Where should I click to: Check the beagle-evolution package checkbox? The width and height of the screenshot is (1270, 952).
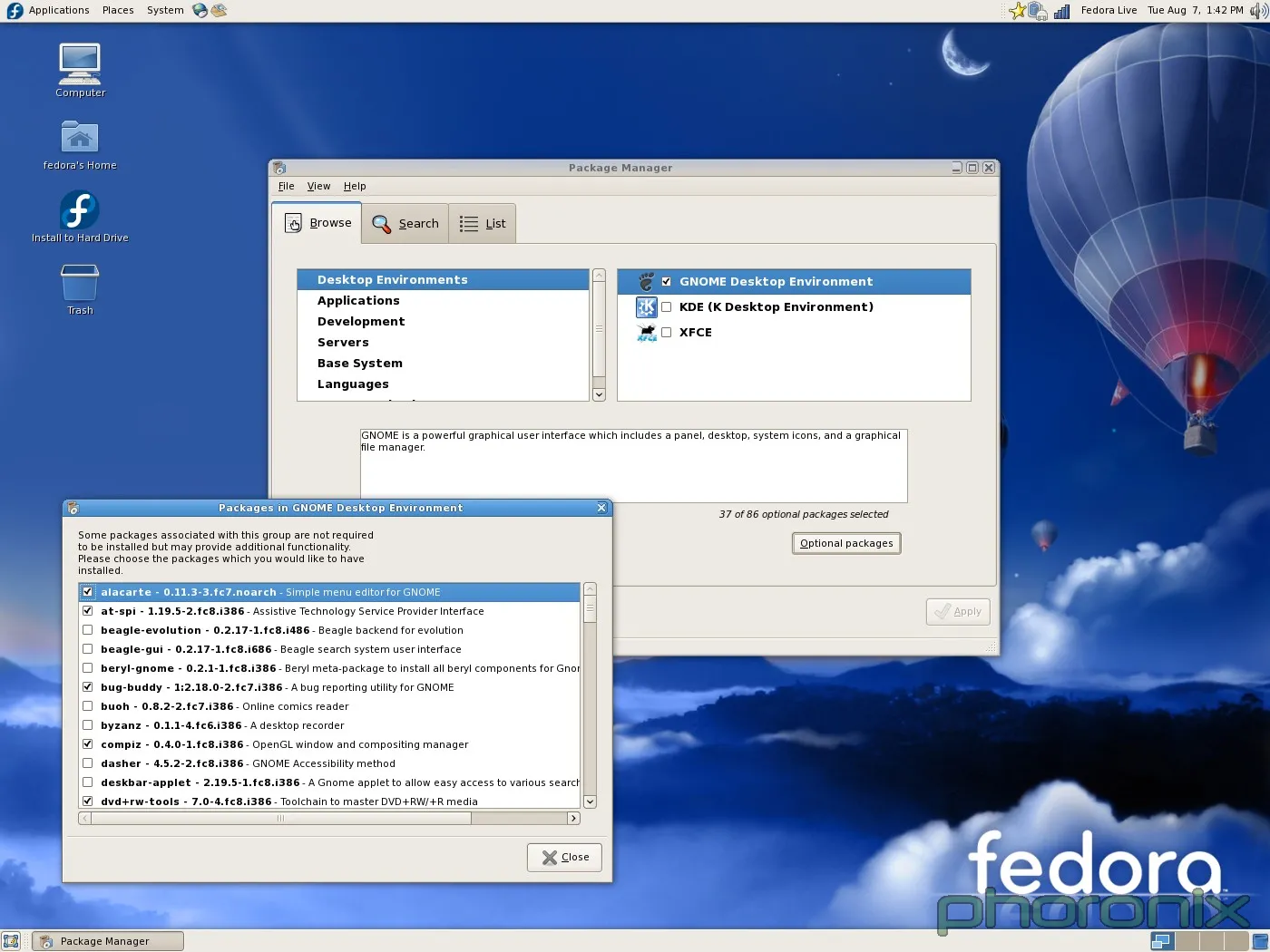click(87, 630)
